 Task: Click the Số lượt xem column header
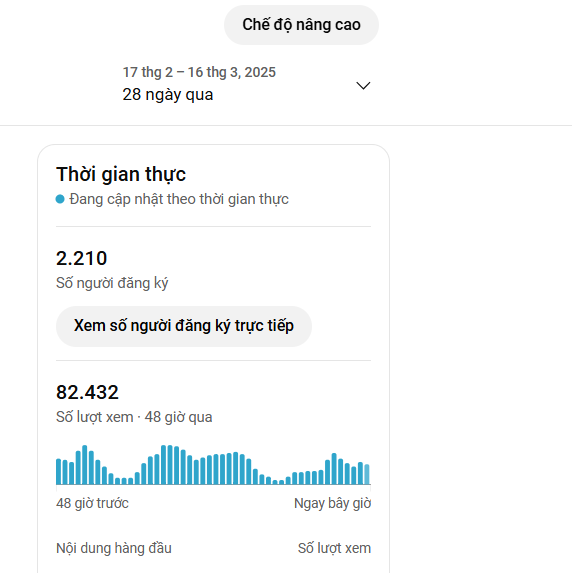point(334,548)
